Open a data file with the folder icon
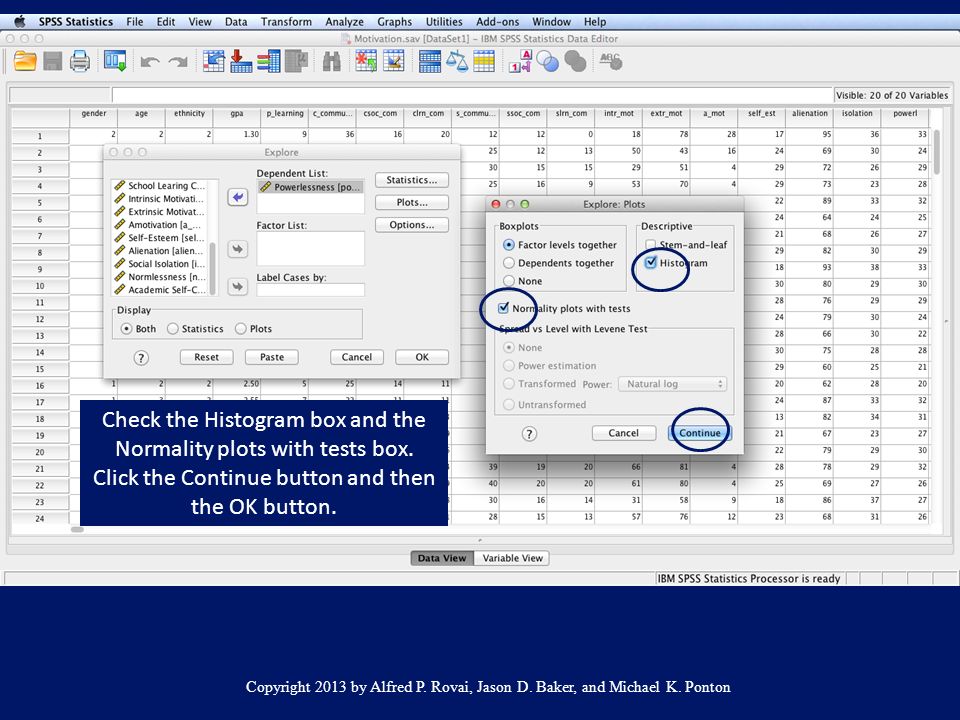Viewport: 960px width, 720px height. point(25,62)
